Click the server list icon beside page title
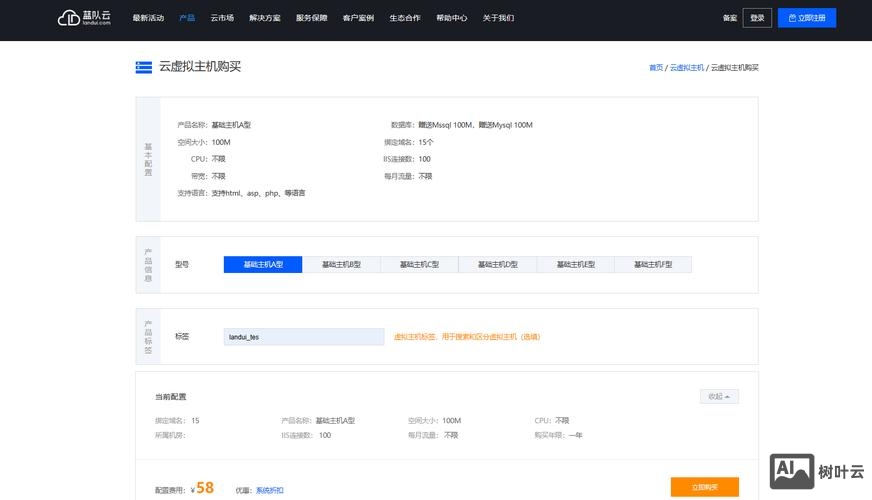This screenshot has width=872, height=500. tap(143, 67)
